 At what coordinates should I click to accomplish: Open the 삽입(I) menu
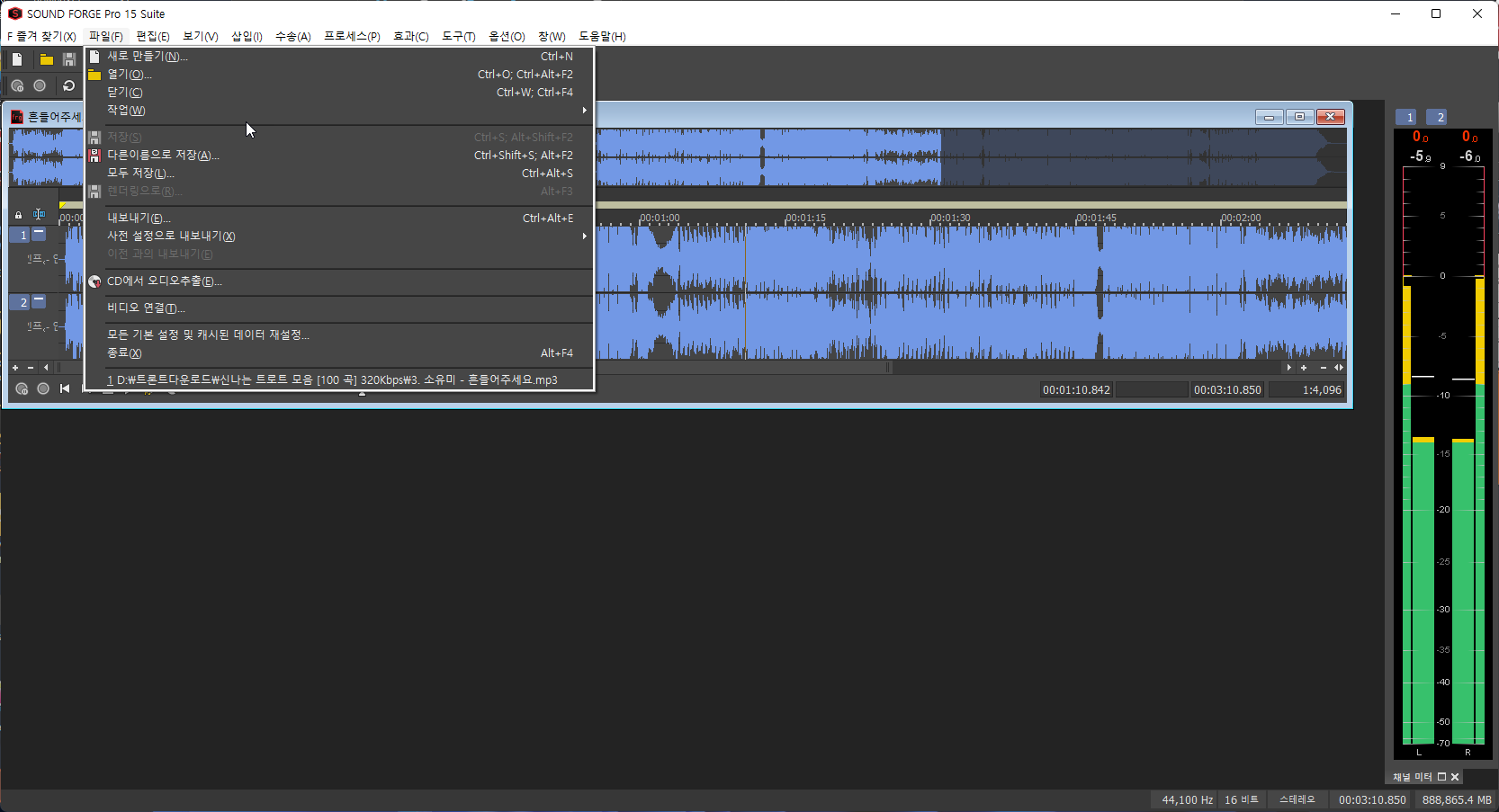point(247,36)
